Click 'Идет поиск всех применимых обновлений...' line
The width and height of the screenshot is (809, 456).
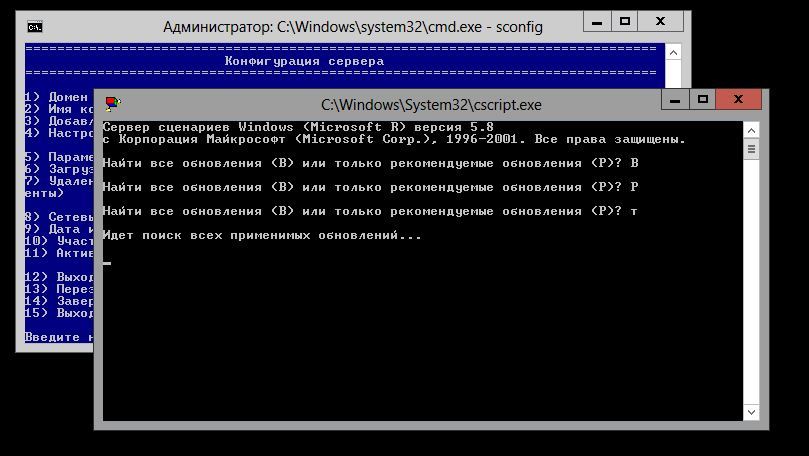(x=262, y=235)
